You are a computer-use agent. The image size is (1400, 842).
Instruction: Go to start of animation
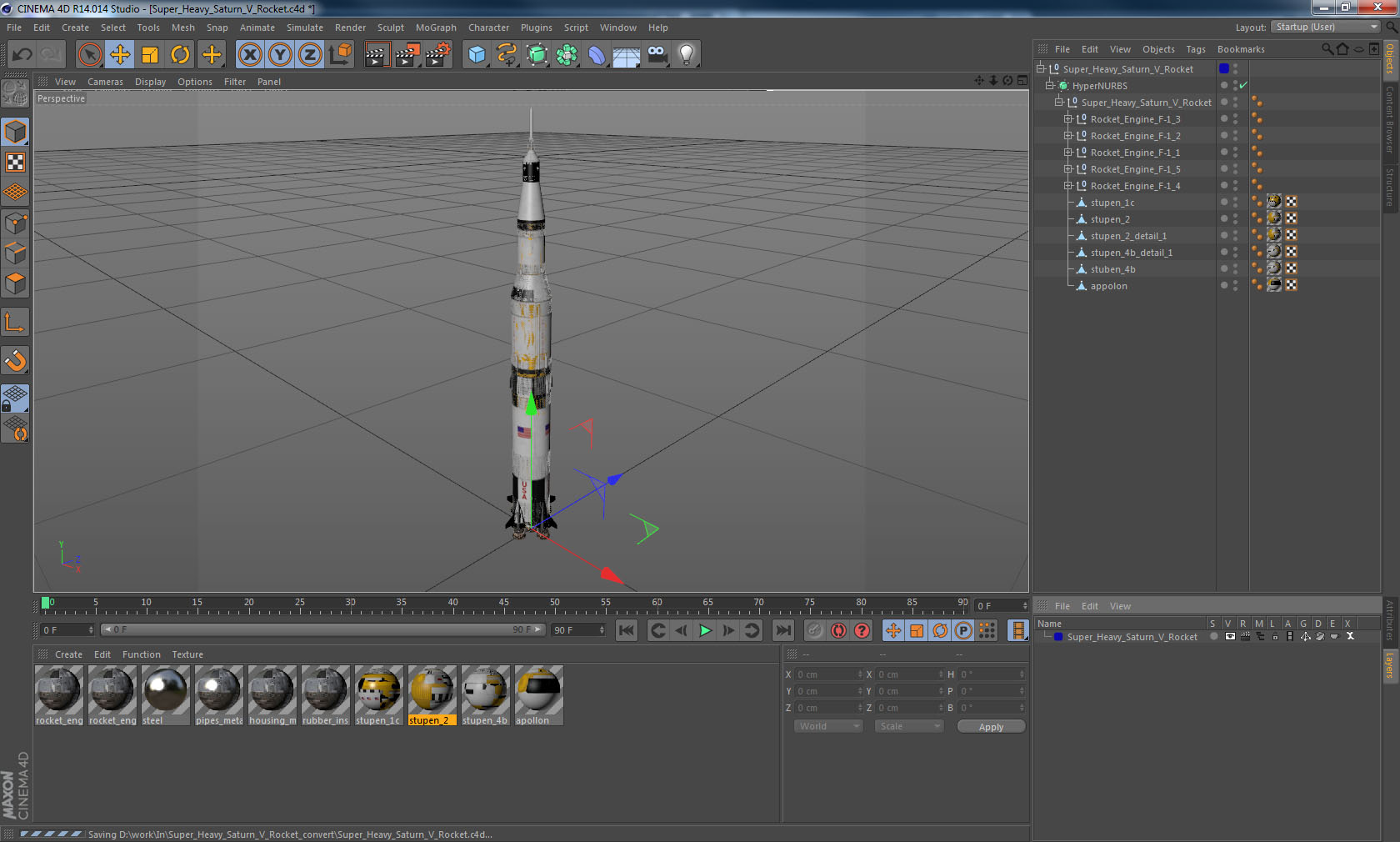(x=627, y=631)
